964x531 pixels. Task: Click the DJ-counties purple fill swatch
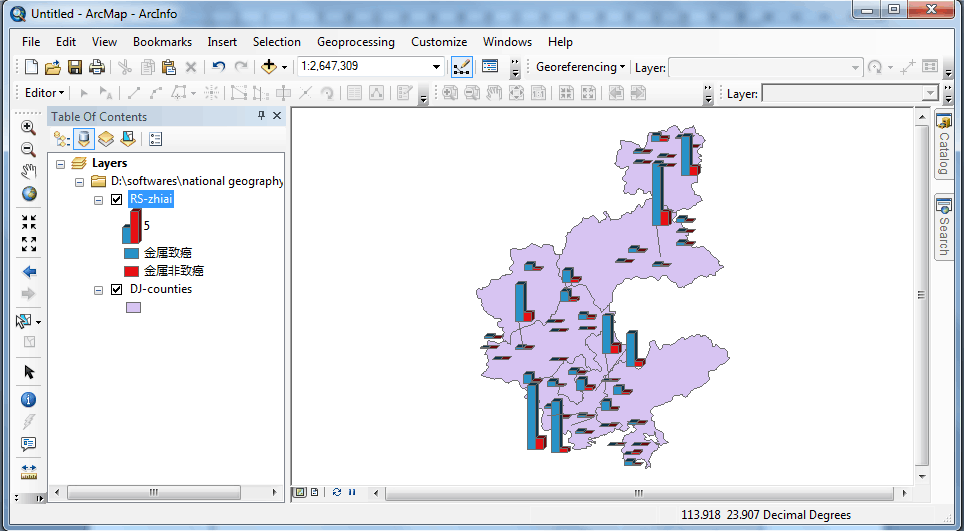point(133,307)
